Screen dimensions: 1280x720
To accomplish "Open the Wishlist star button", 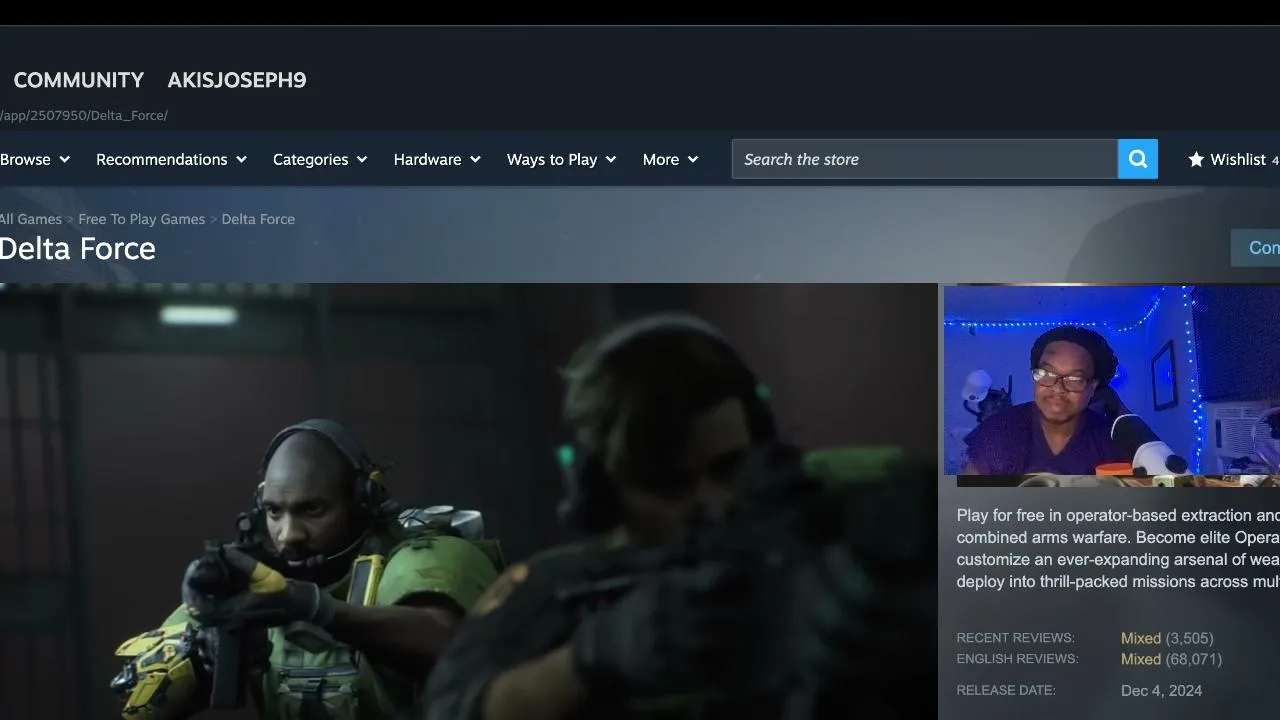I will [x=1233, y=159].
